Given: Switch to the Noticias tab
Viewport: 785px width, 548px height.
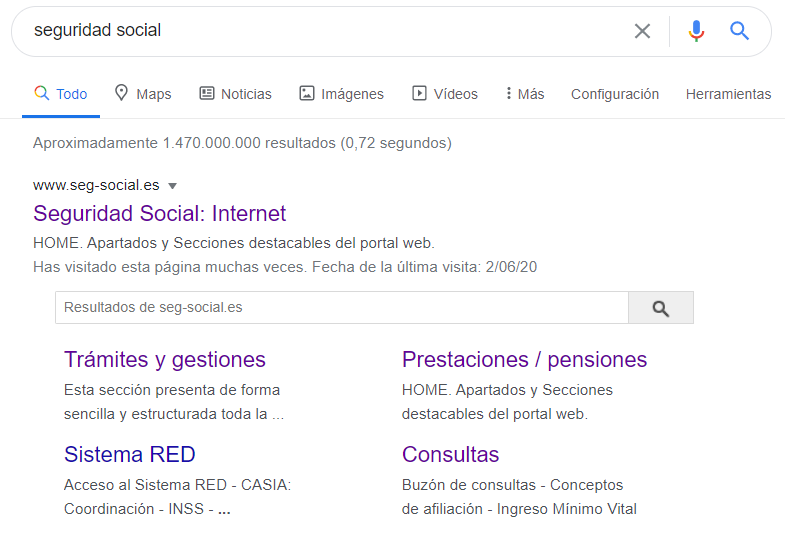Looking at the screenshot, I should coord(236,94).
